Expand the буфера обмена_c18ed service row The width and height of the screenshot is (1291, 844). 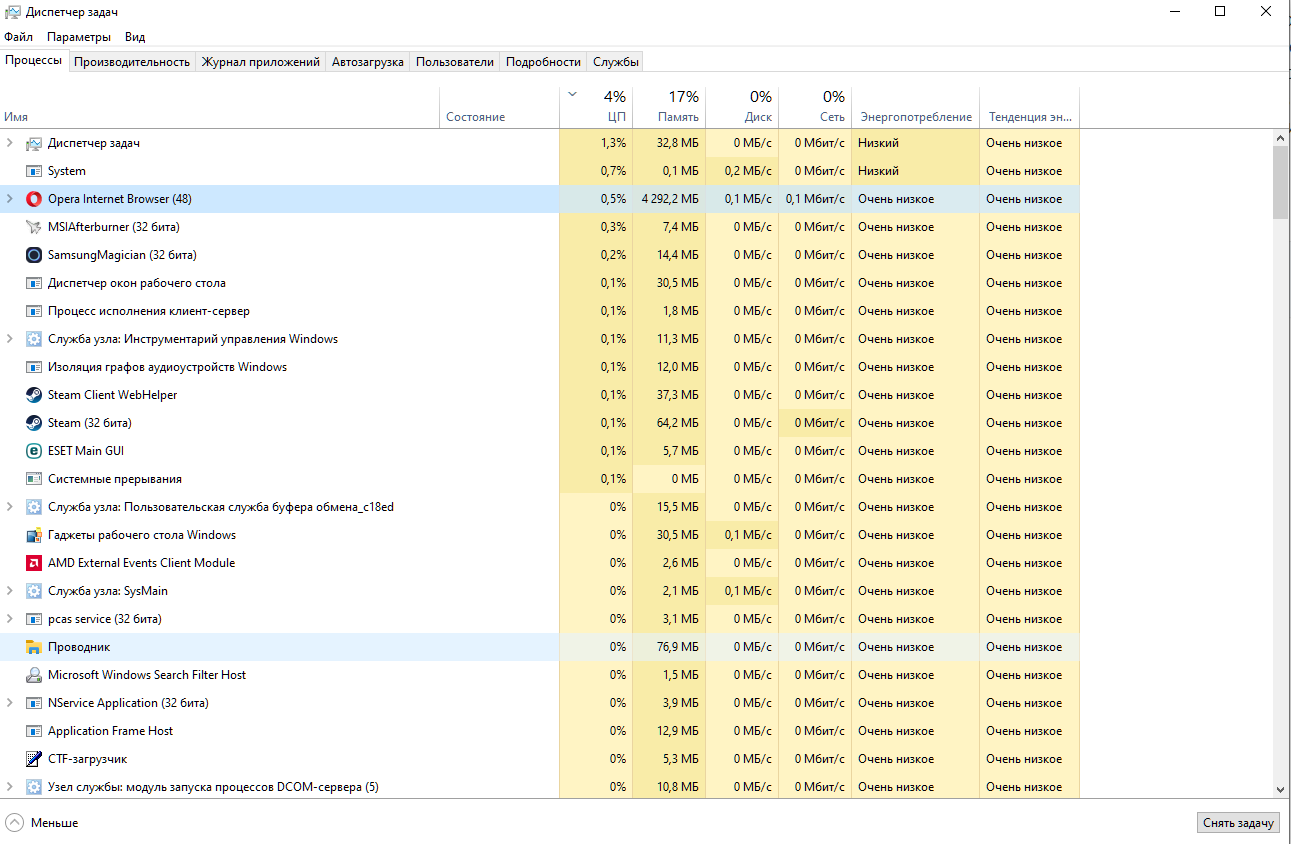pos(10,507)
